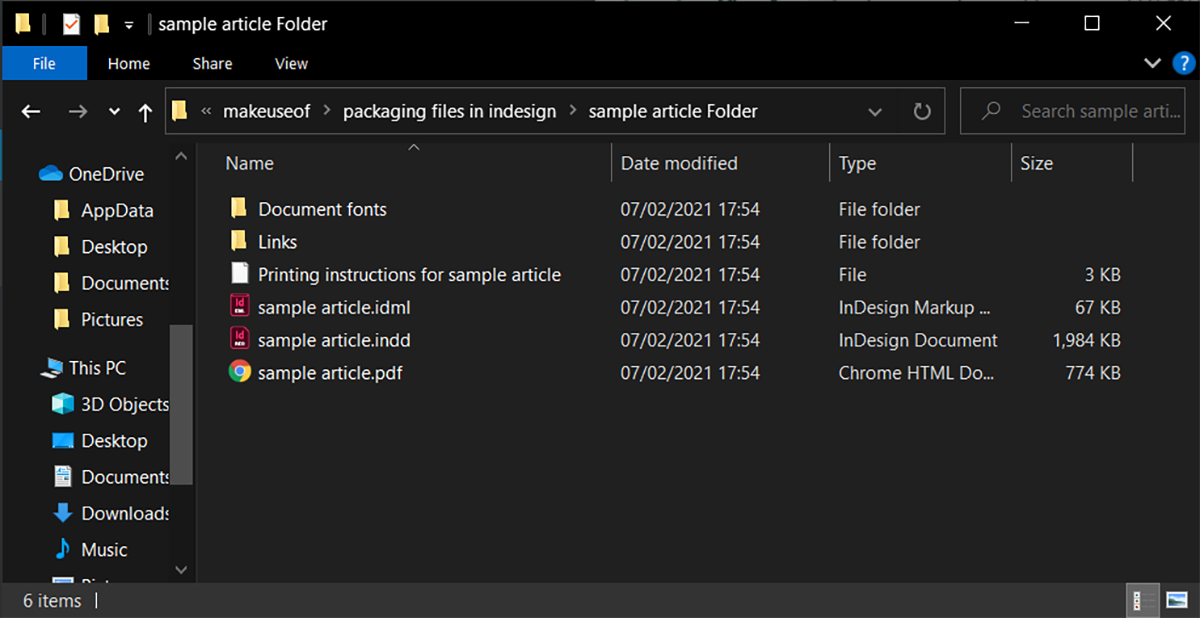Open the File menu tab
This screenshot has height=618, width=1200.
[x=44, y=64]
